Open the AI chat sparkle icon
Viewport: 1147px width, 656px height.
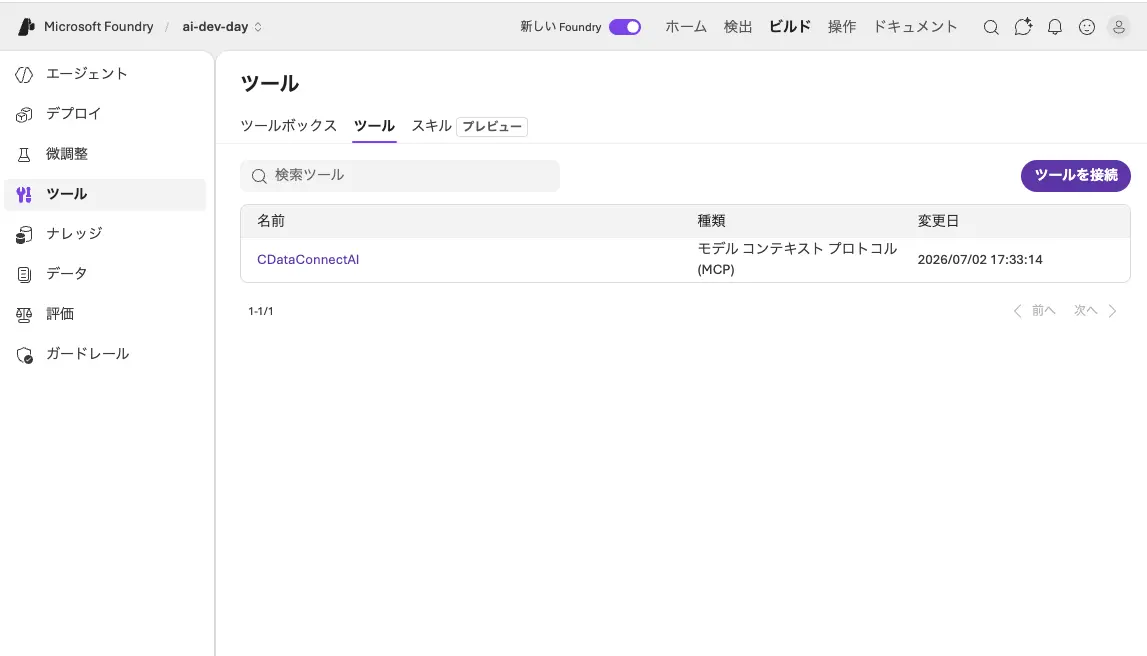pos(1023,27)
